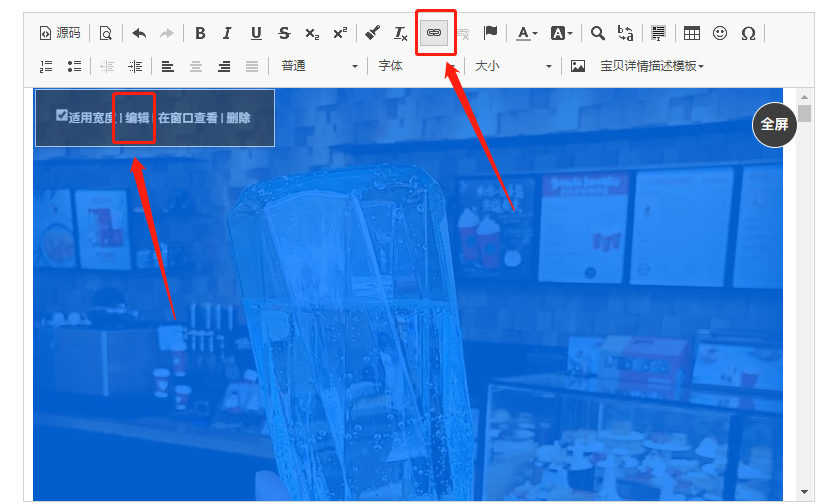Select the inserted glass image
The height and width of the screenshot is (504, 827).
click(408, 295)
